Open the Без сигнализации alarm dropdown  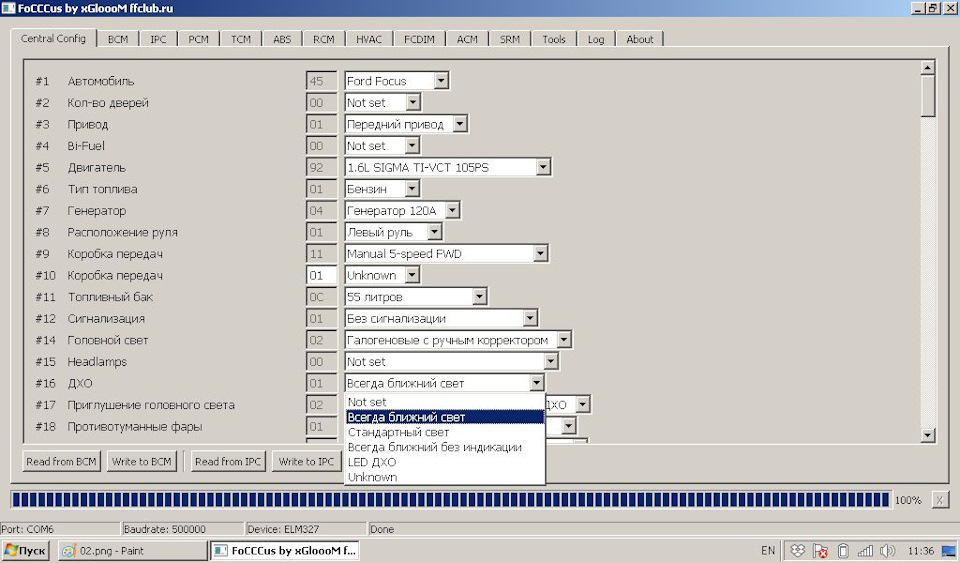pyautogui.click(x=530, y=318)
